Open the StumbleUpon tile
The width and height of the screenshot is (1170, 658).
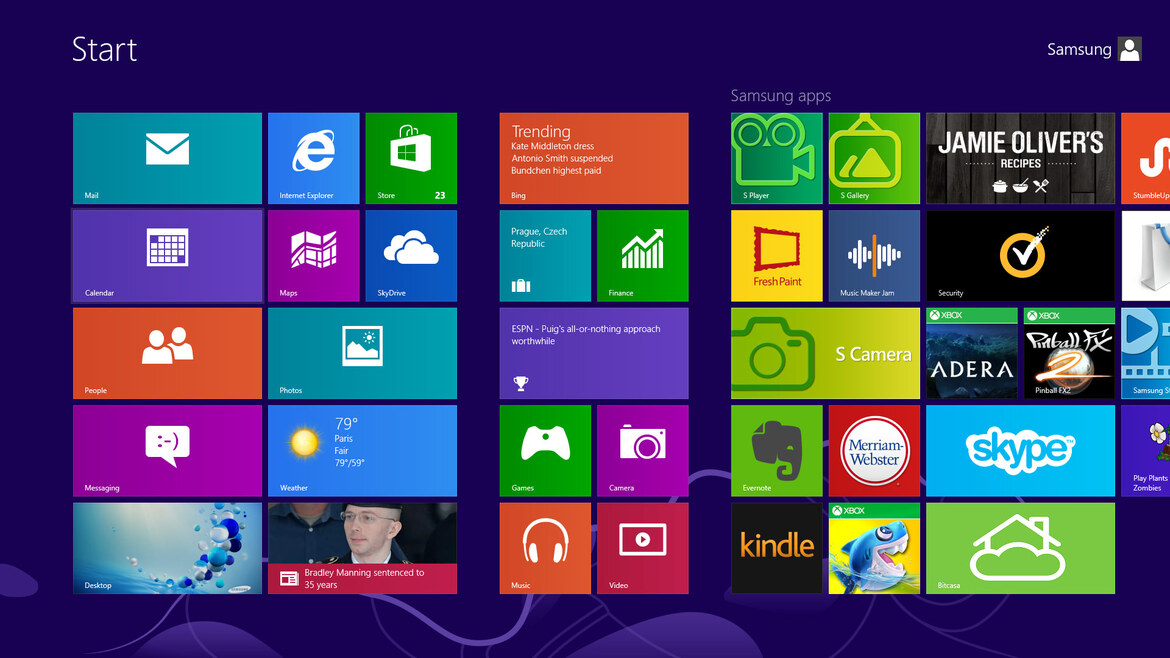click(x=1145, y=158)
